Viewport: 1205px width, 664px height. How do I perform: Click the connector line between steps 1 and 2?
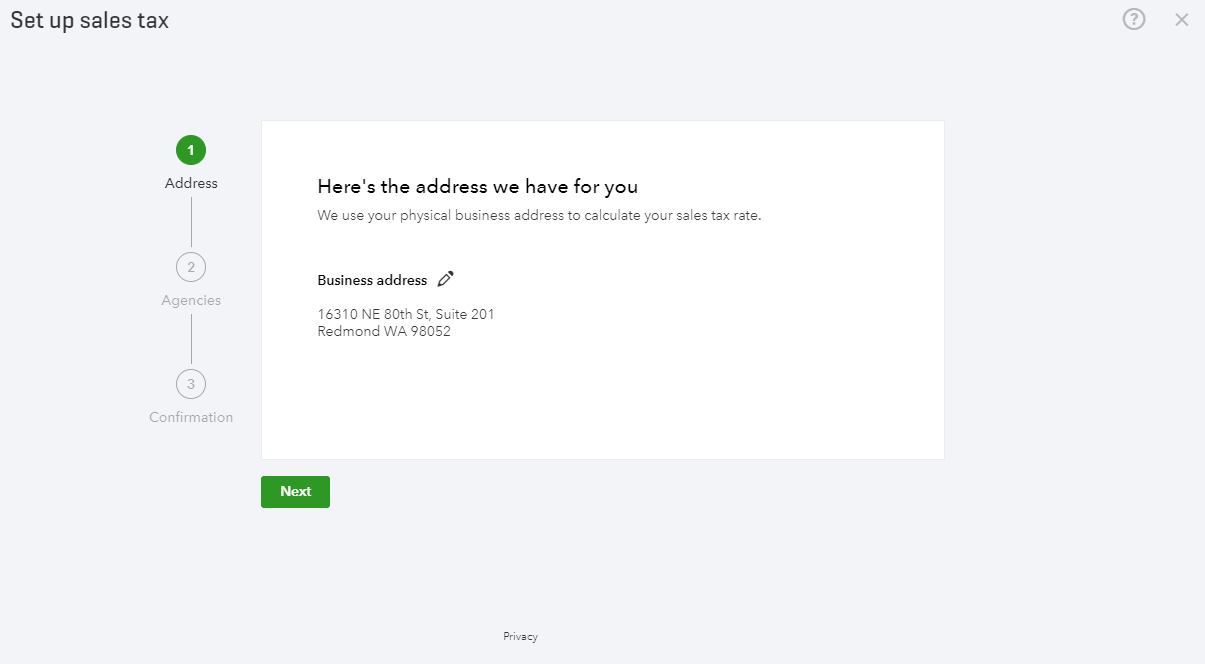pyautogui.click(x=191, y=222)
